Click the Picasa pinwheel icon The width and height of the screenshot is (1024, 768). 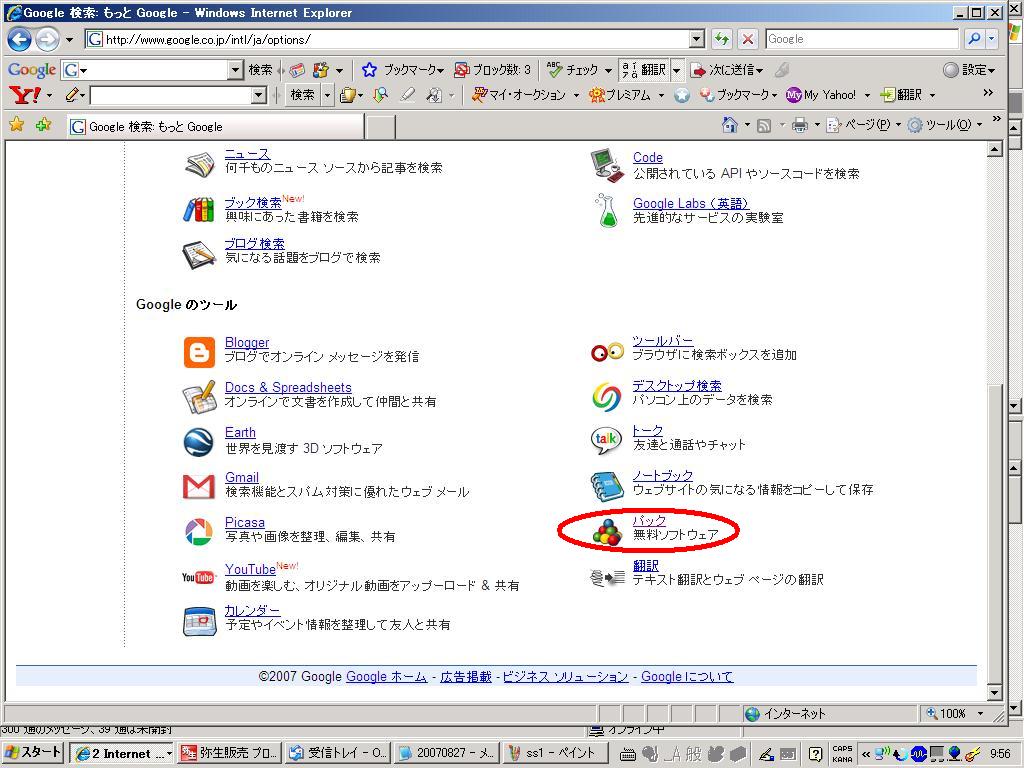click(x=199, y=532)
